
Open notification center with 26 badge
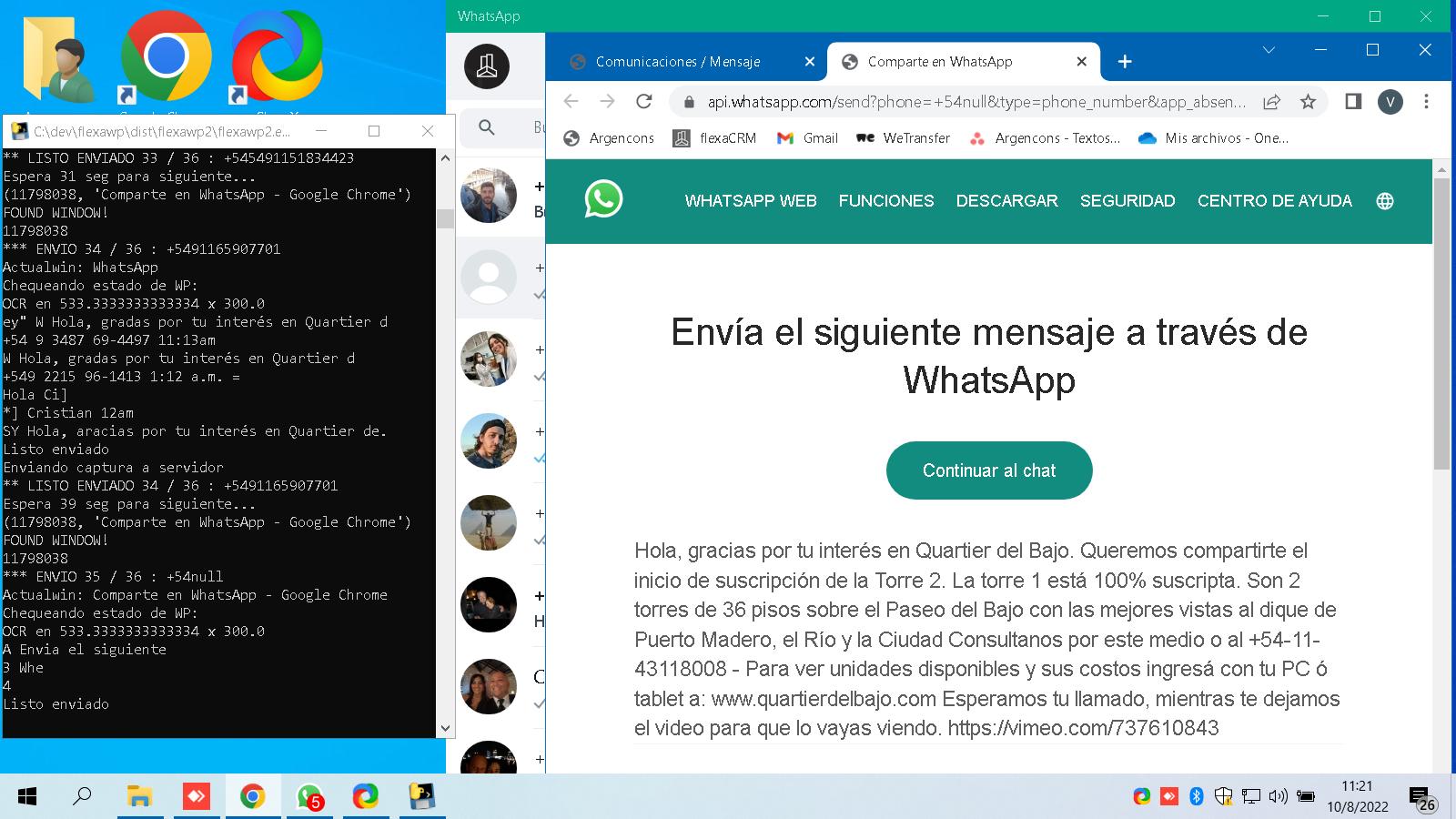tap(1422, 798)
